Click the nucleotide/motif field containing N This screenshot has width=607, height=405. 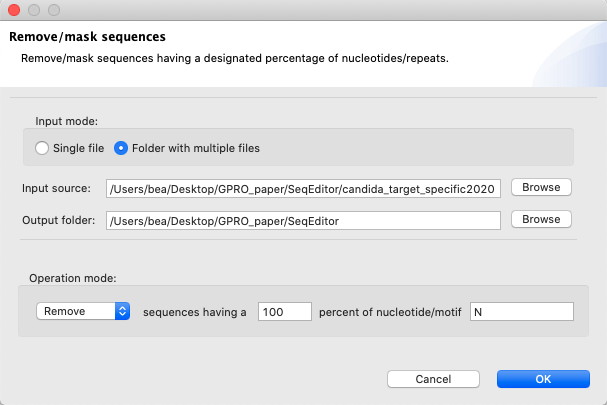[521, 312]
